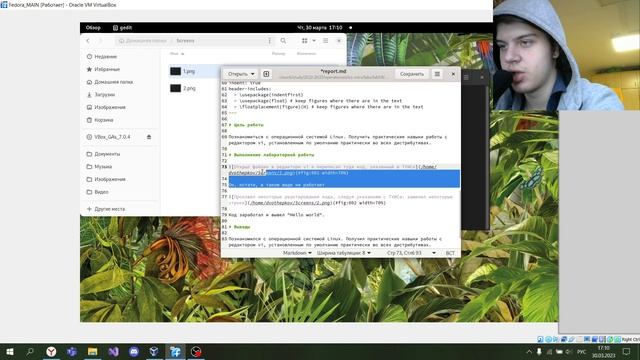
Task: Select file 2.png in Files
Action: click(x=189, y=88)
